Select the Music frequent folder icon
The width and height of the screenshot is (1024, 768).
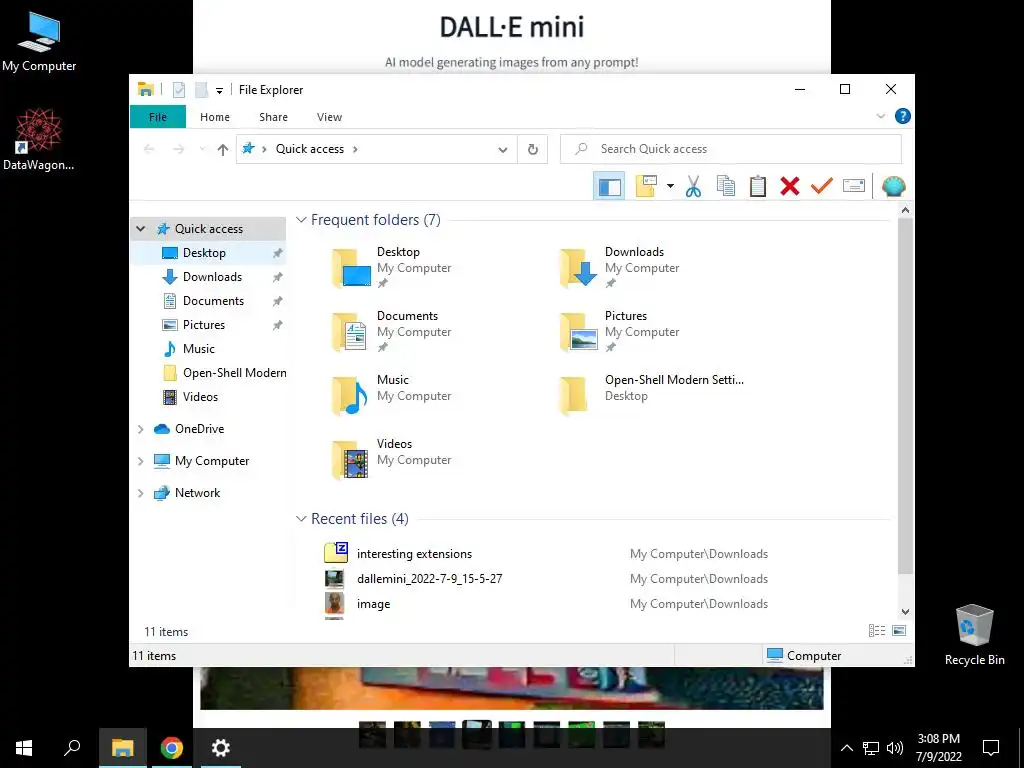click(351, 396)
